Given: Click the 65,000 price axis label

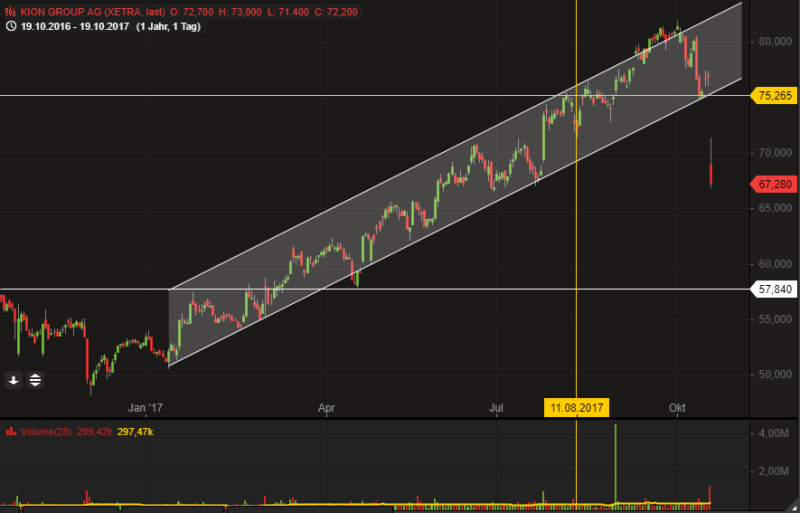Looking at the screenshot, I should pos(775,208).
